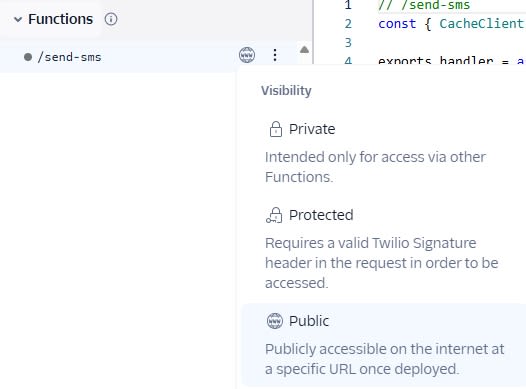The height and width of the screenshot is (389, 526).
Task: Click the '// /send-sms' comment in editor
Action: tap(424, 5)
